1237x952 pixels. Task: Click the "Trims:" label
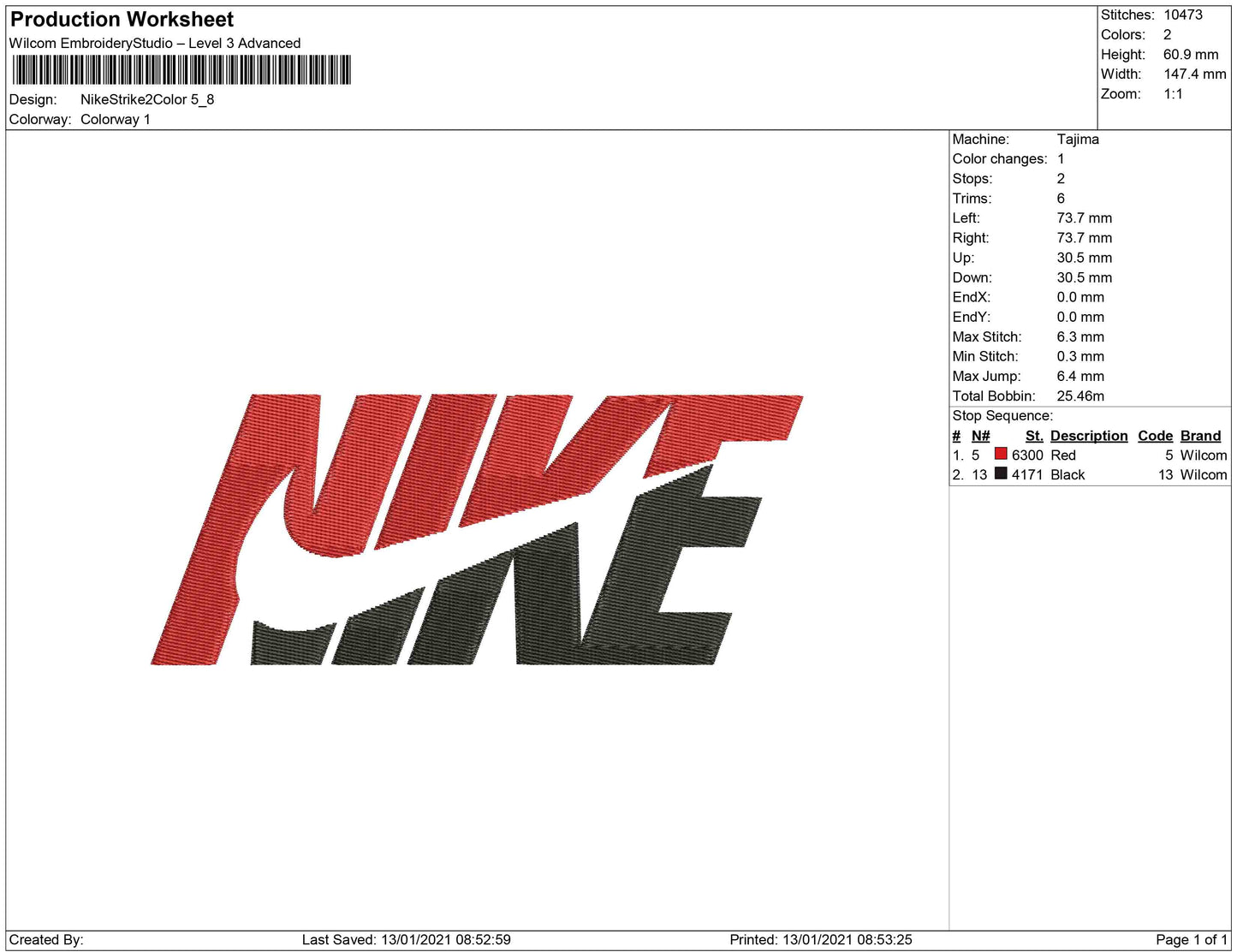point(972,198)
